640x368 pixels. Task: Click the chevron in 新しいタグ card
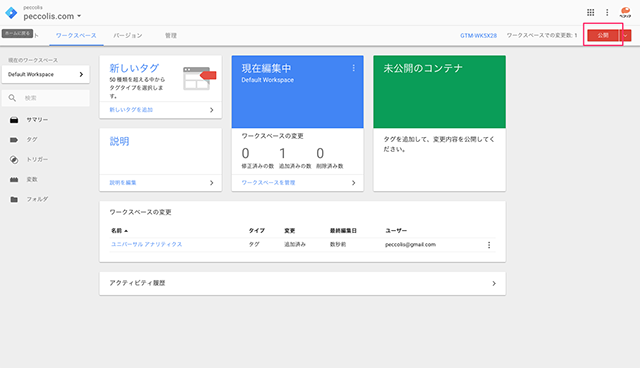pos(211,110)
